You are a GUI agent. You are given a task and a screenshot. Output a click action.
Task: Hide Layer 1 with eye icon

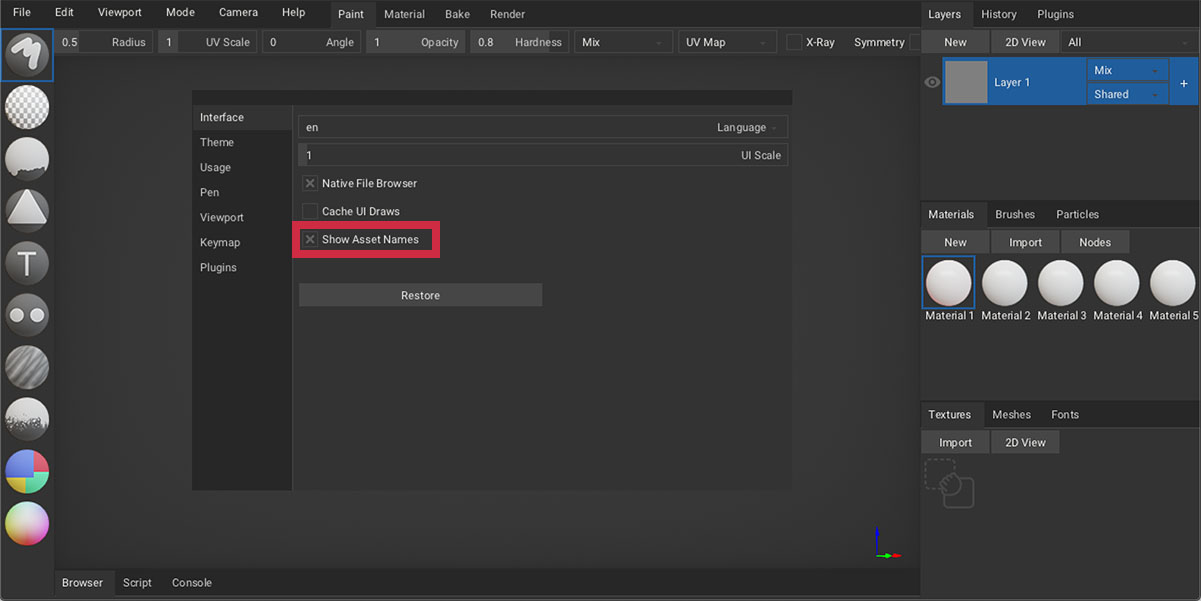932,82
